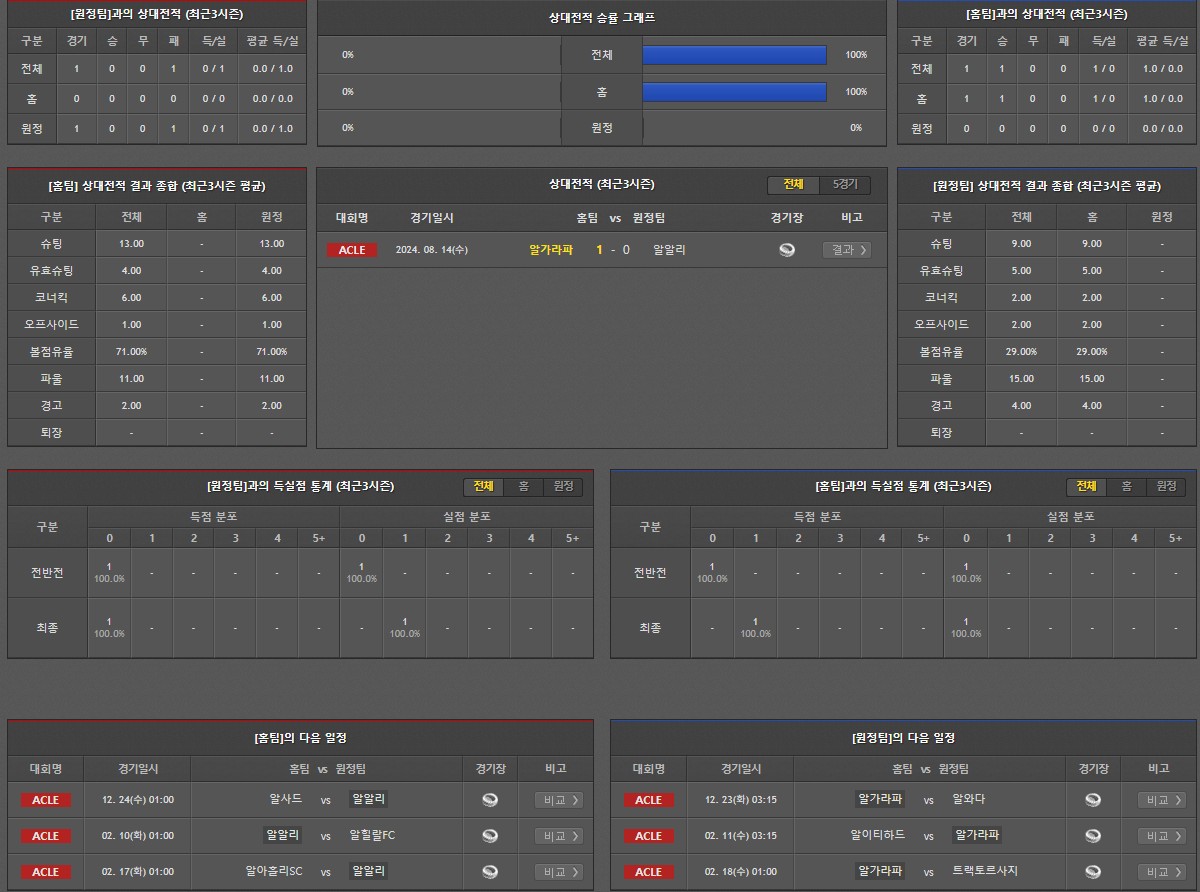The height and width of the screenshot is (892, 1200).
Task: Click stadium icon for 알가라파 vs 알와다
Action: tap(1093, 800)
